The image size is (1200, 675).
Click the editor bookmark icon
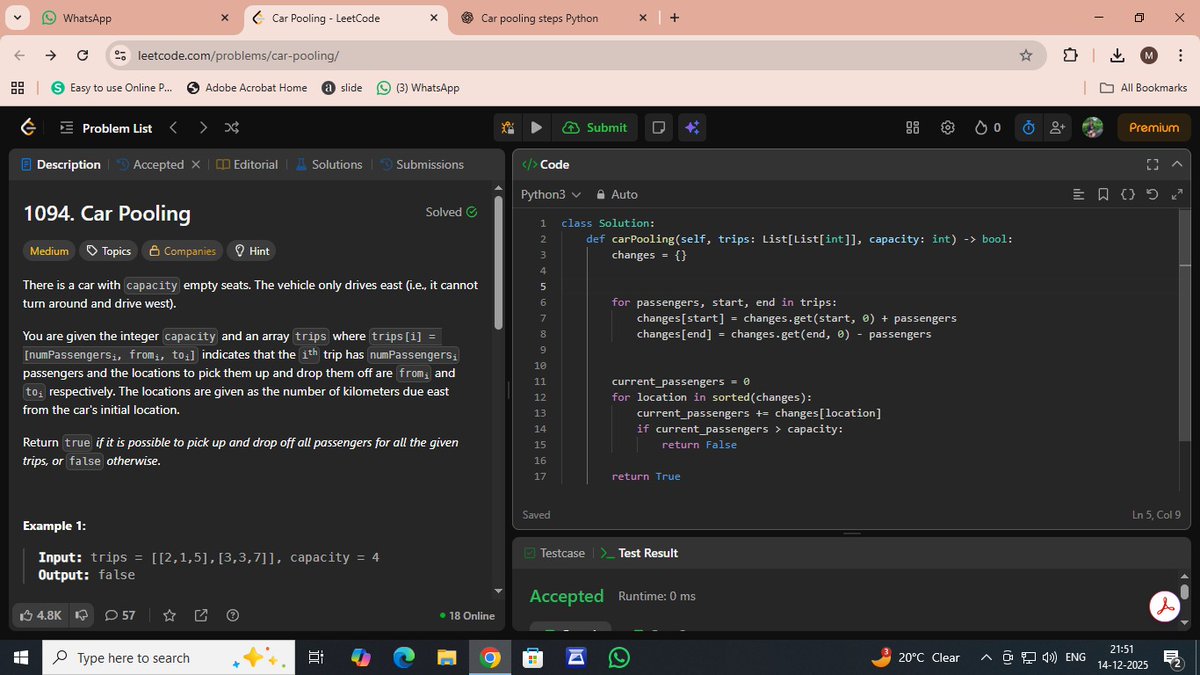[1102, 194]
